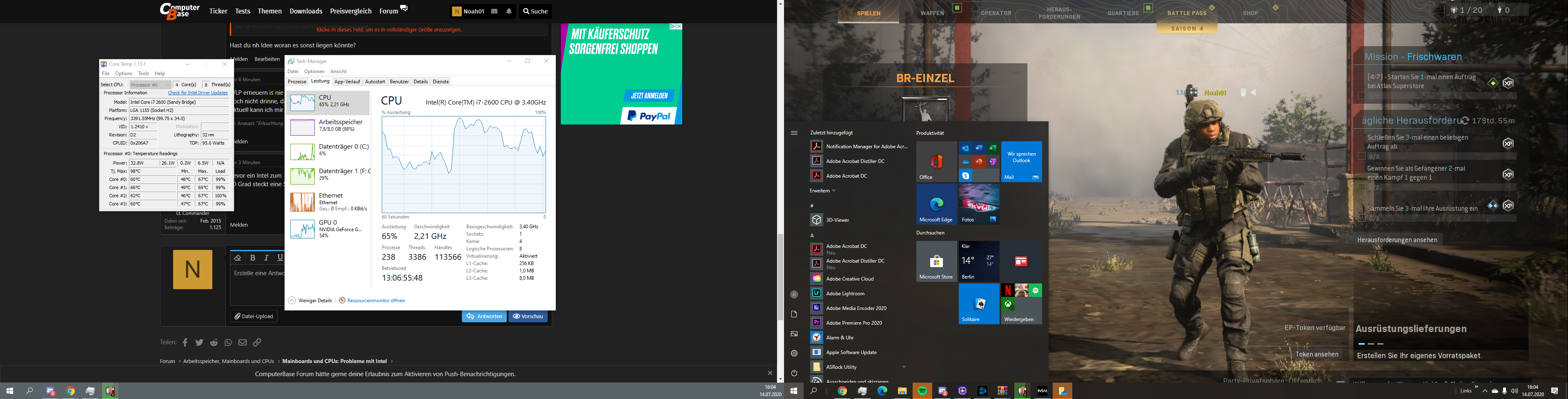Click the Italic formatting icon in reply editor
This screenshot has width=1568, height=399.
pyautogui.click(x=266, y=258)
